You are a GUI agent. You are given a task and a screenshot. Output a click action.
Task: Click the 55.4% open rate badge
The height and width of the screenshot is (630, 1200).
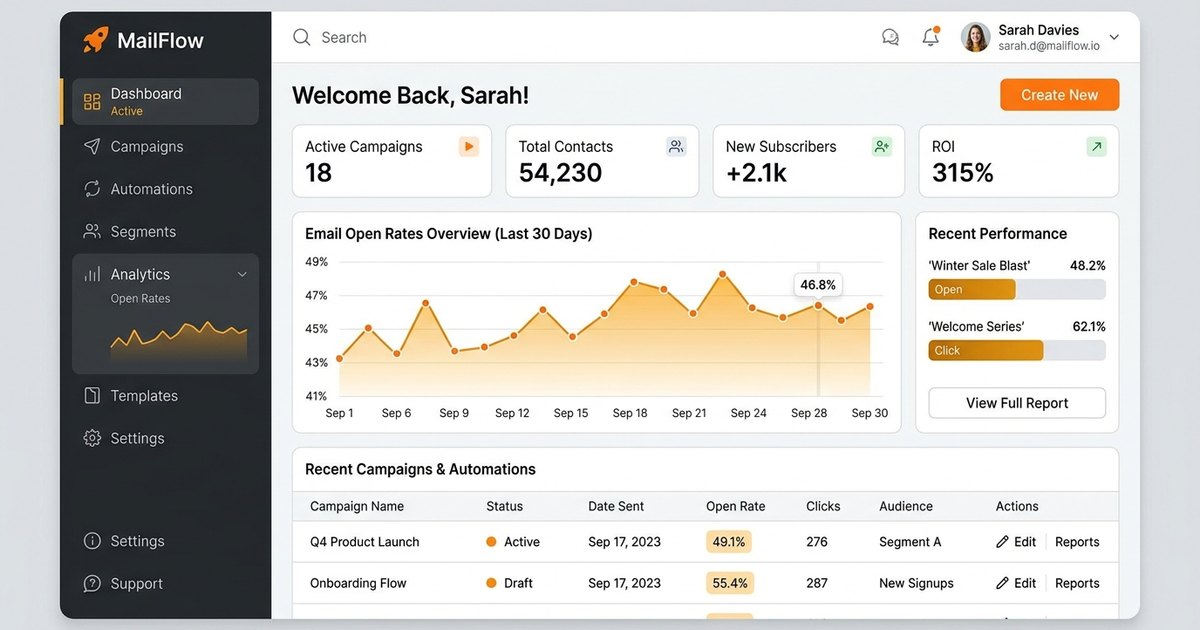[728, 583]
